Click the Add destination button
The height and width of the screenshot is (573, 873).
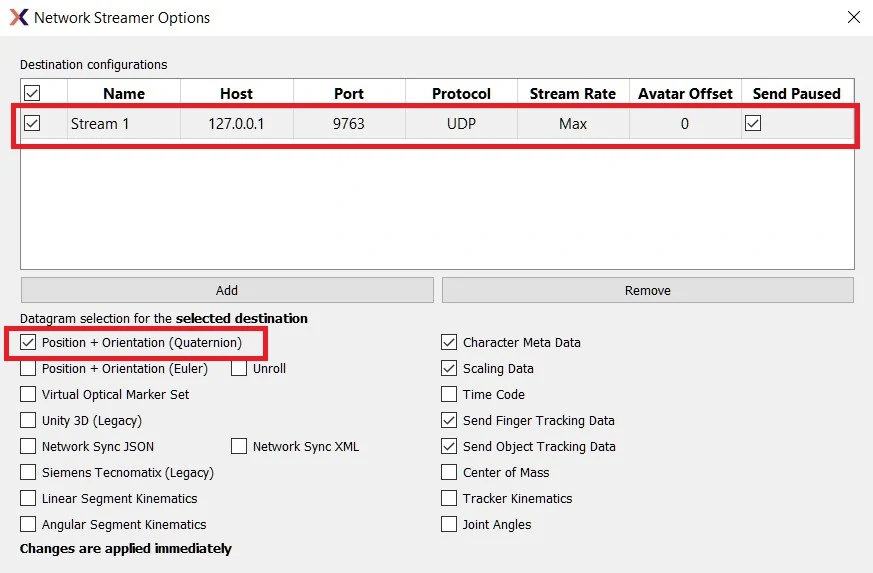click(227, 290)
